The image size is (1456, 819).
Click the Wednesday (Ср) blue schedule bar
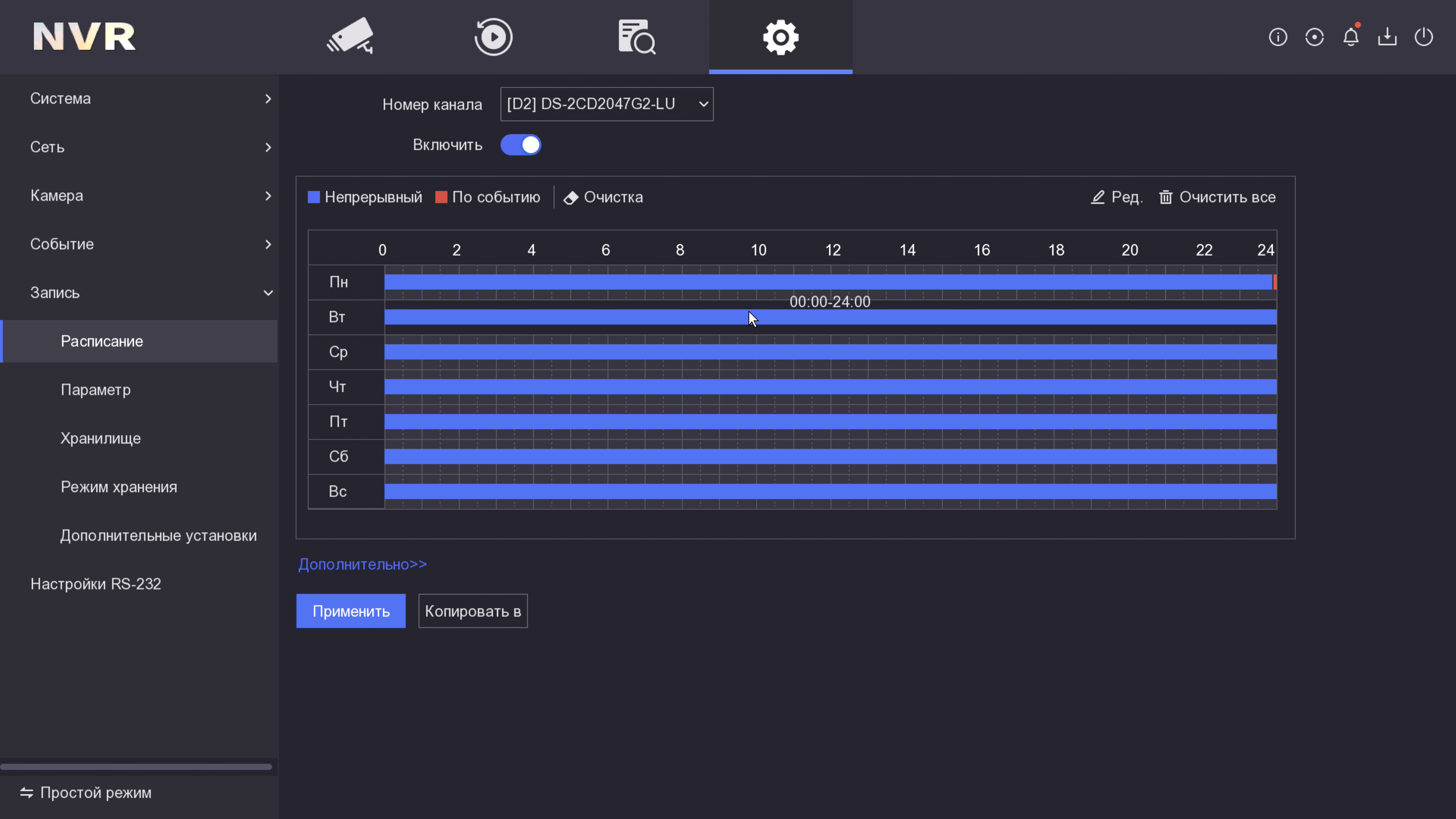click(830, 352)
